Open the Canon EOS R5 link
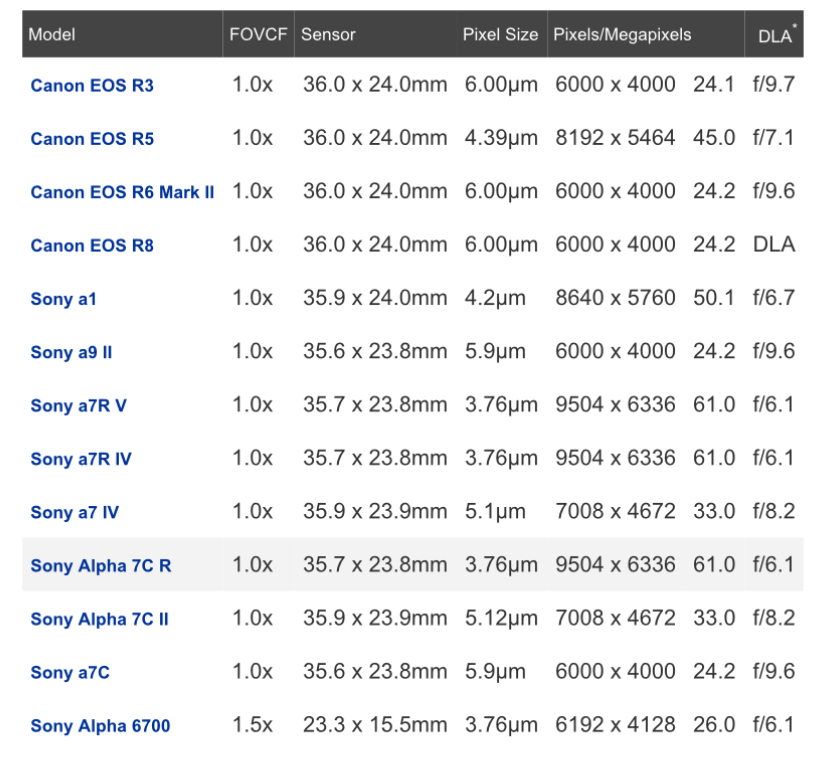Screen dimensions: 828x768 92,138
